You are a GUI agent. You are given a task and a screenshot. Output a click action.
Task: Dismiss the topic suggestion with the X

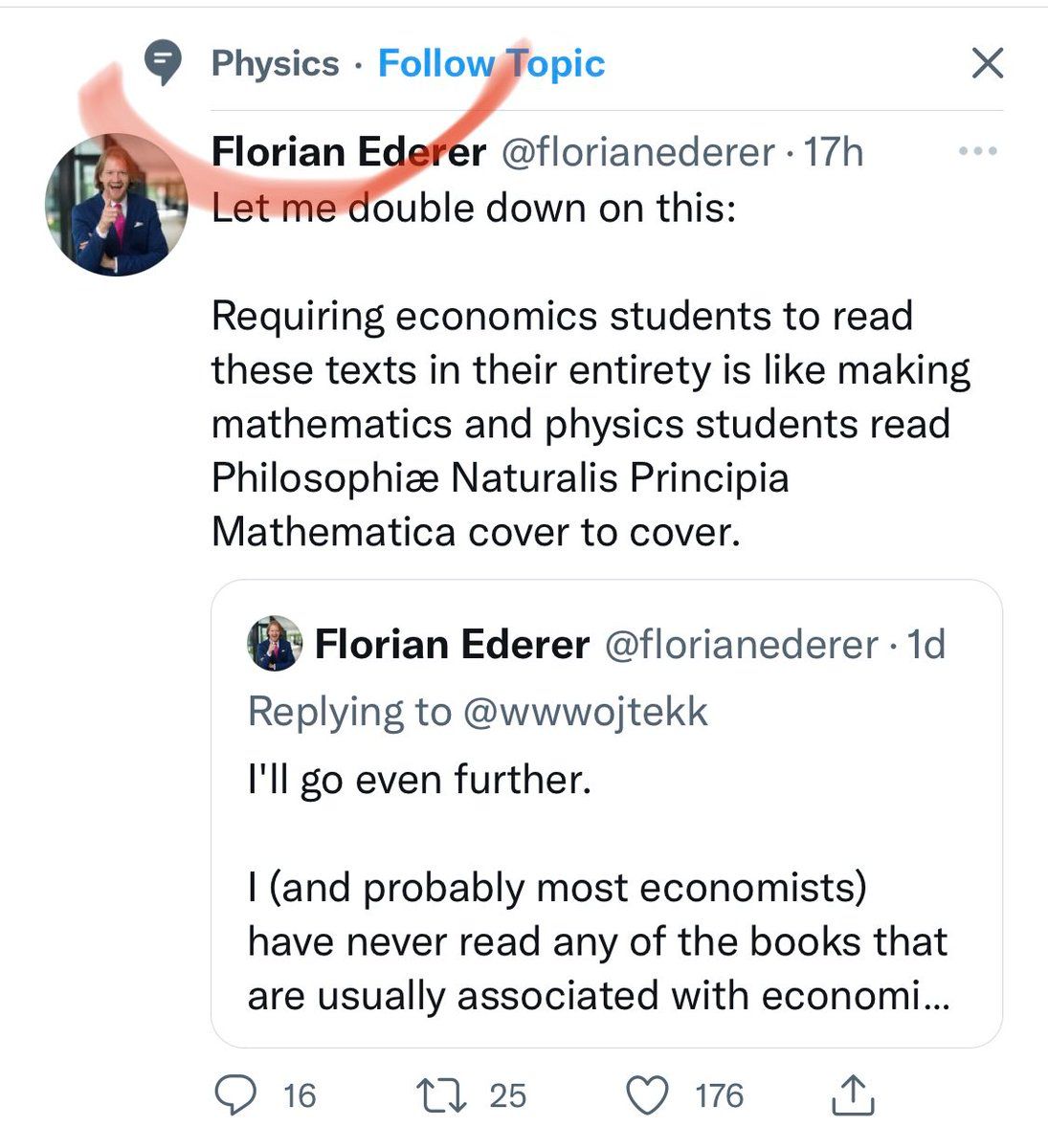tap(987, 64)
